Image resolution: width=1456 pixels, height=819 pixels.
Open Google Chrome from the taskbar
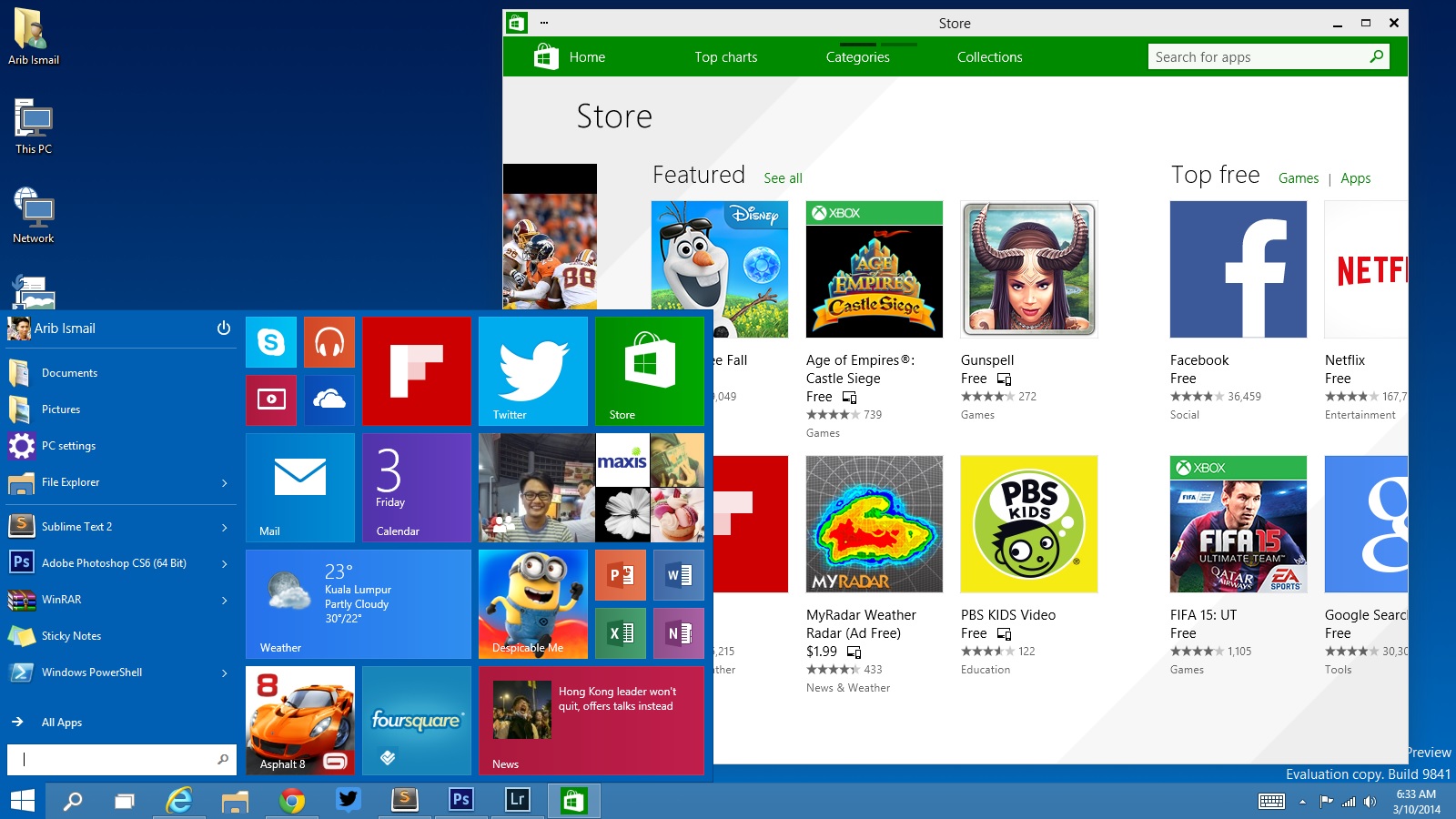tap(292, 801)
